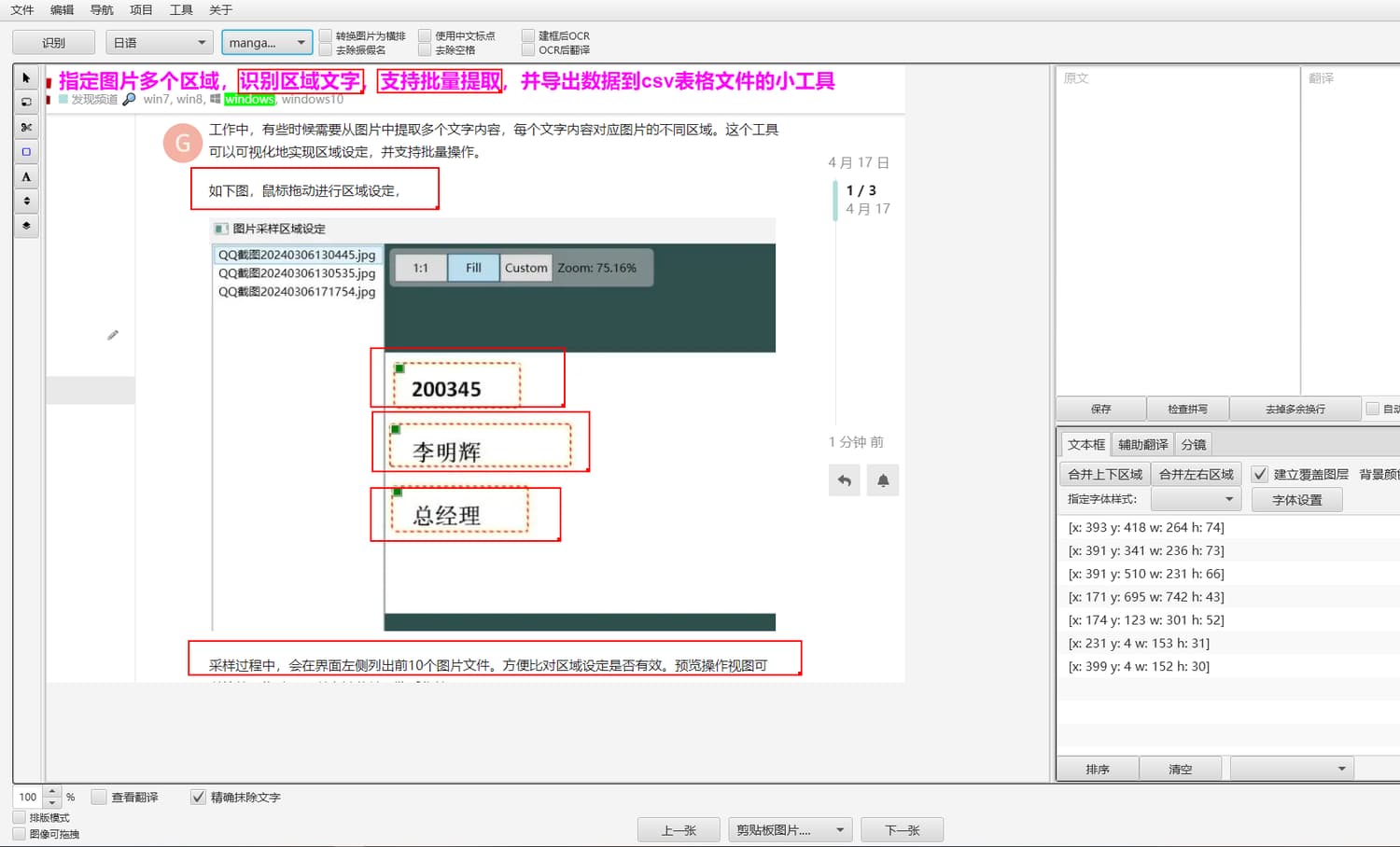1400x847 pixels.
Task: Enable the 查看翻译 checkbox
Action: click(99, 797)
